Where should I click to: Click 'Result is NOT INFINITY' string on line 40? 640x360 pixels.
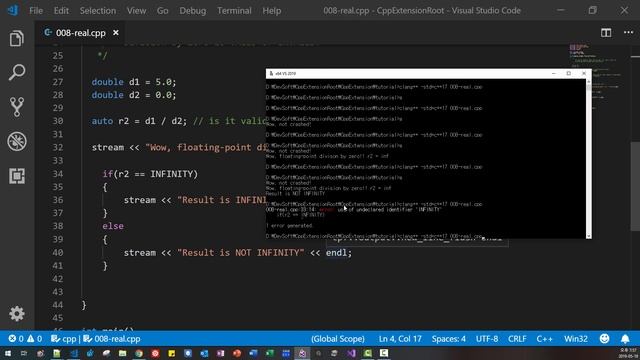click(x=241, y=253)
